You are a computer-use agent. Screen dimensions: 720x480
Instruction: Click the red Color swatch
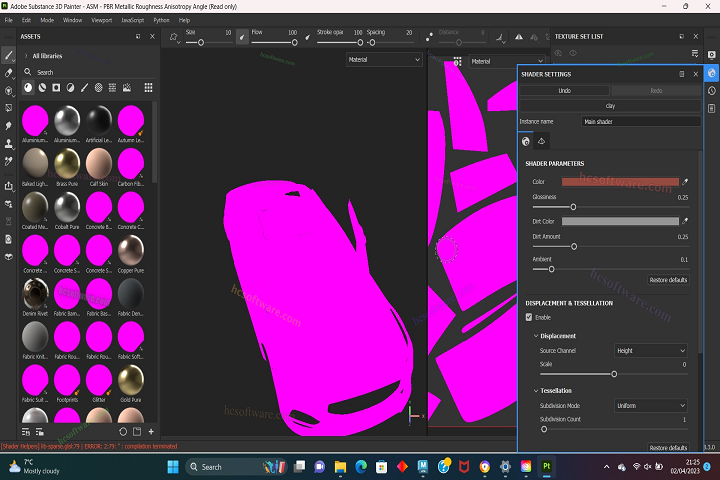620,182
